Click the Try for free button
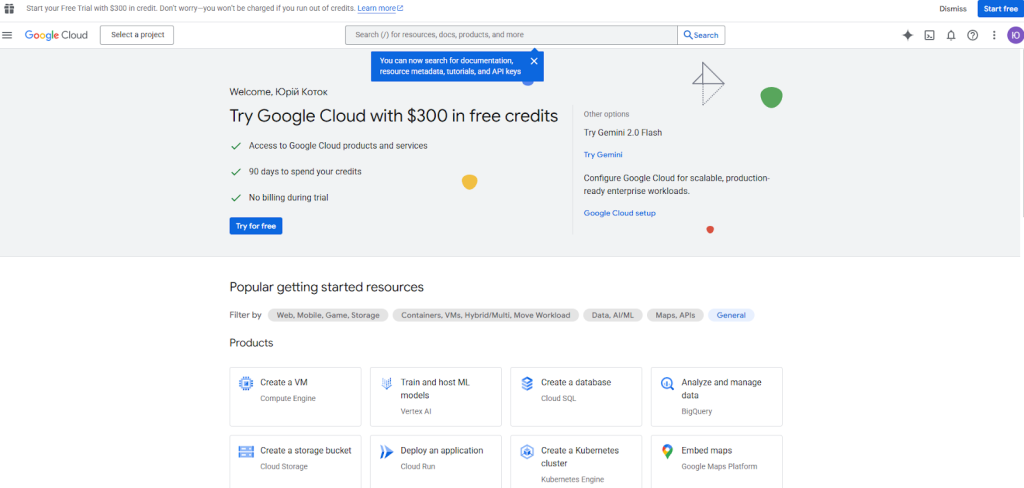The width and height of the screenshot is (1024, 488). [x=255, y=226]
